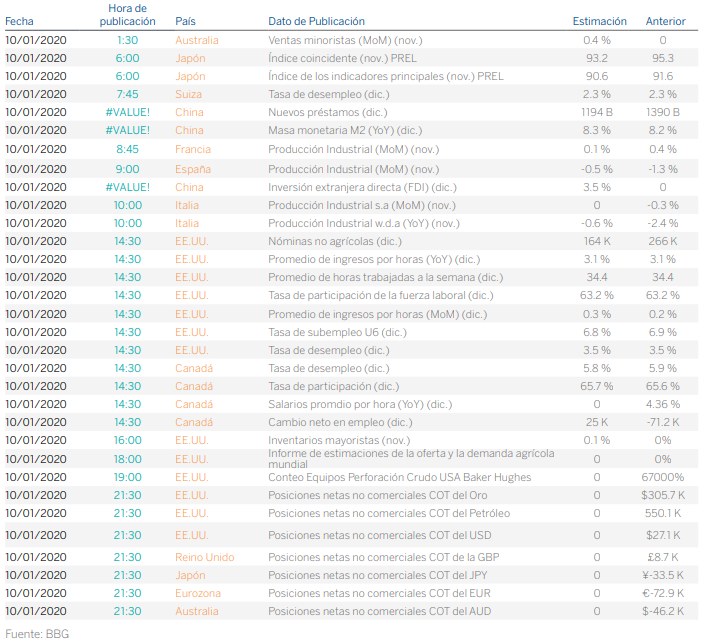Click the País column header
This screenshot has width=704, height=642.
pyautogui.click(x=185, y=21)
